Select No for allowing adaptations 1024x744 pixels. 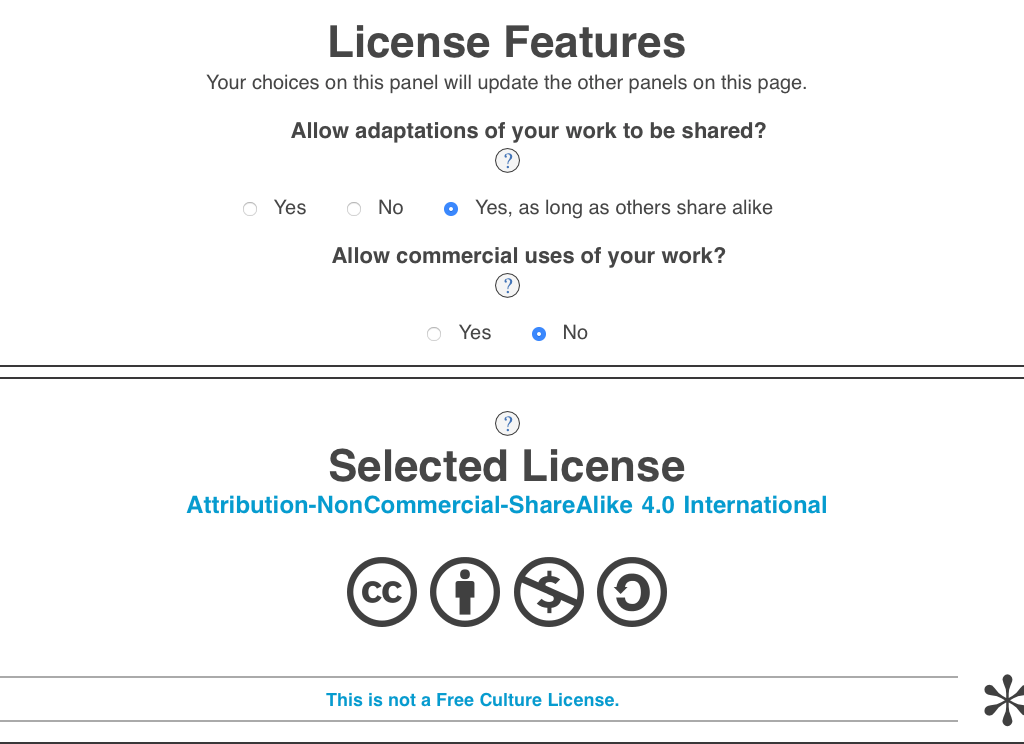[354, 209]
